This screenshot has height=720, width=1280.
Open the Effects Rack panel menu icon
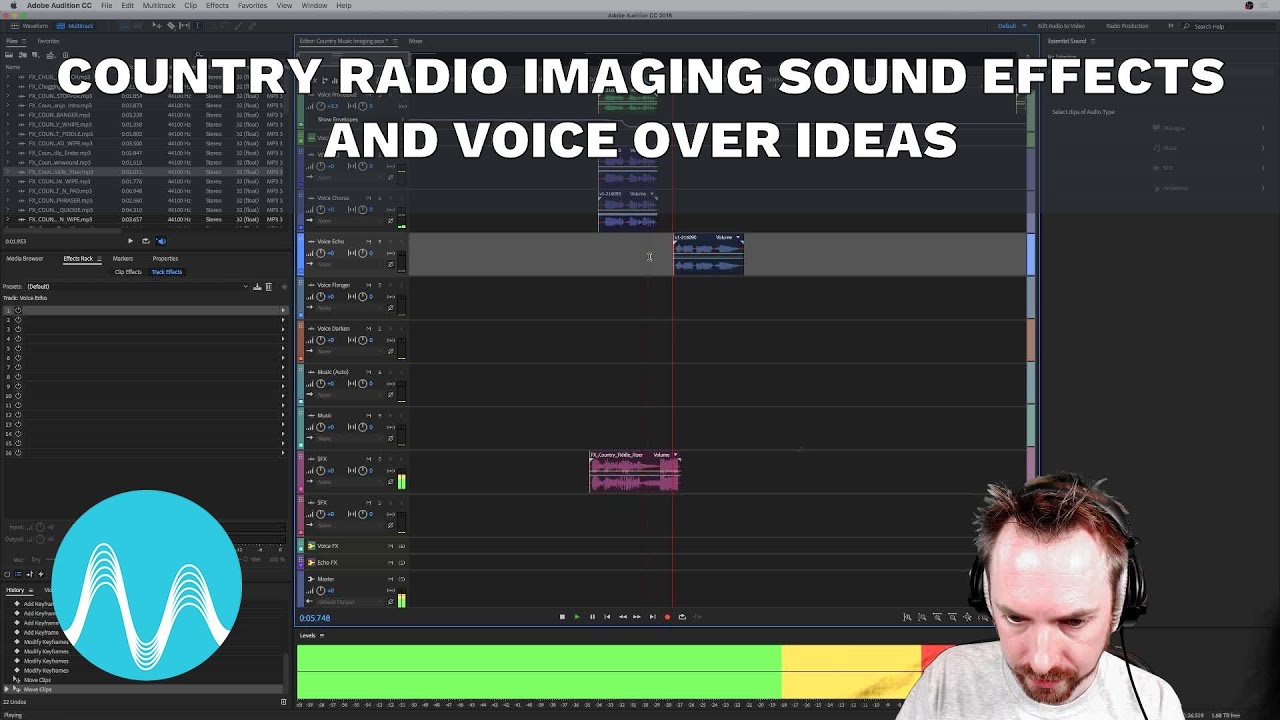[x=100, y=259]
